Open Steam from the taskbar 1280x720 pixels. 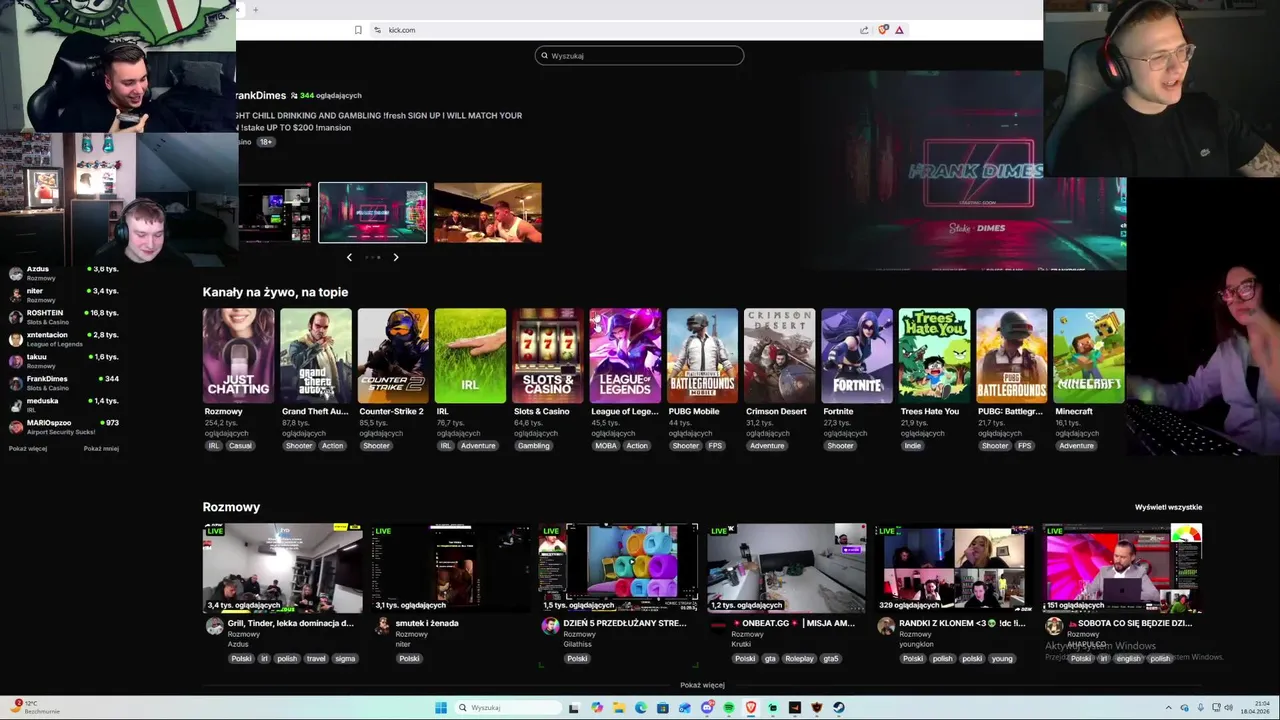coord(839,708)
